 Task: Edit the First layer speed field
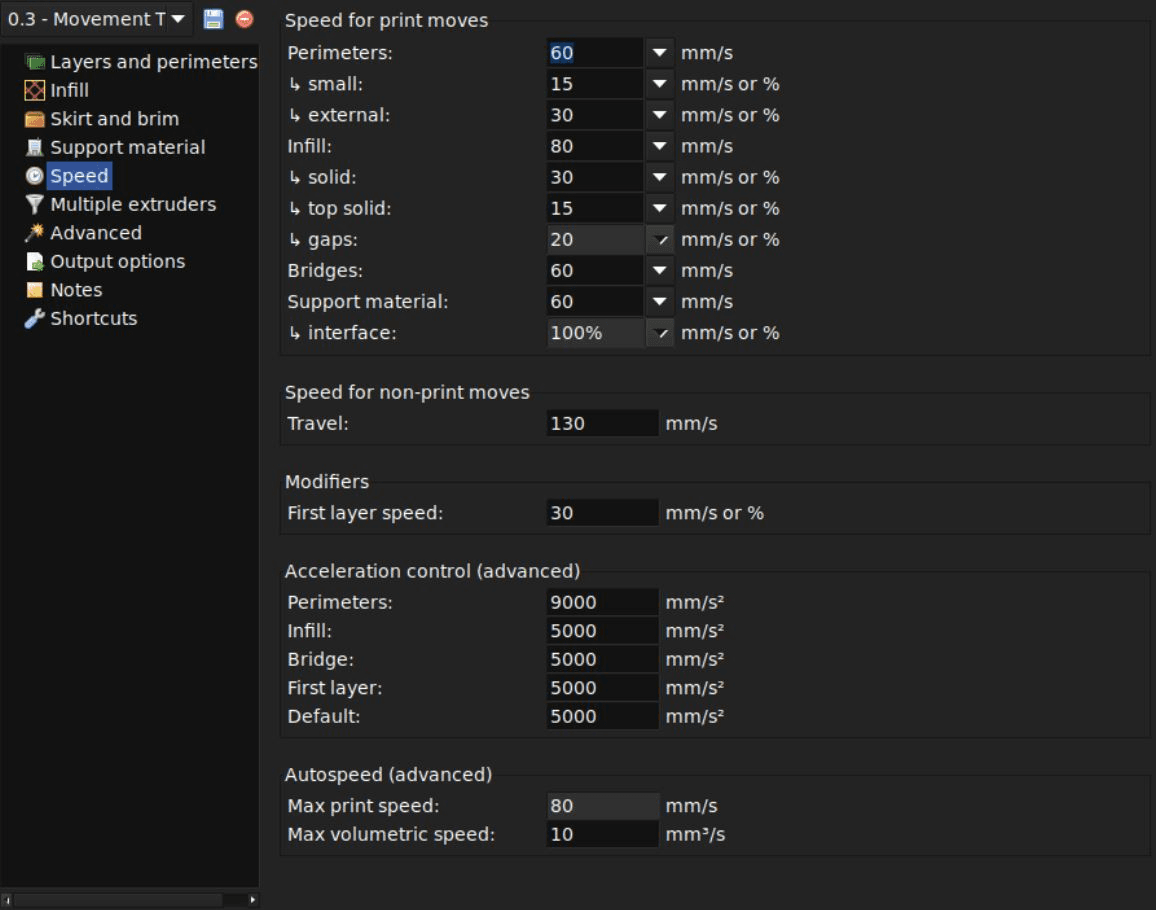(x=602, y=513)
